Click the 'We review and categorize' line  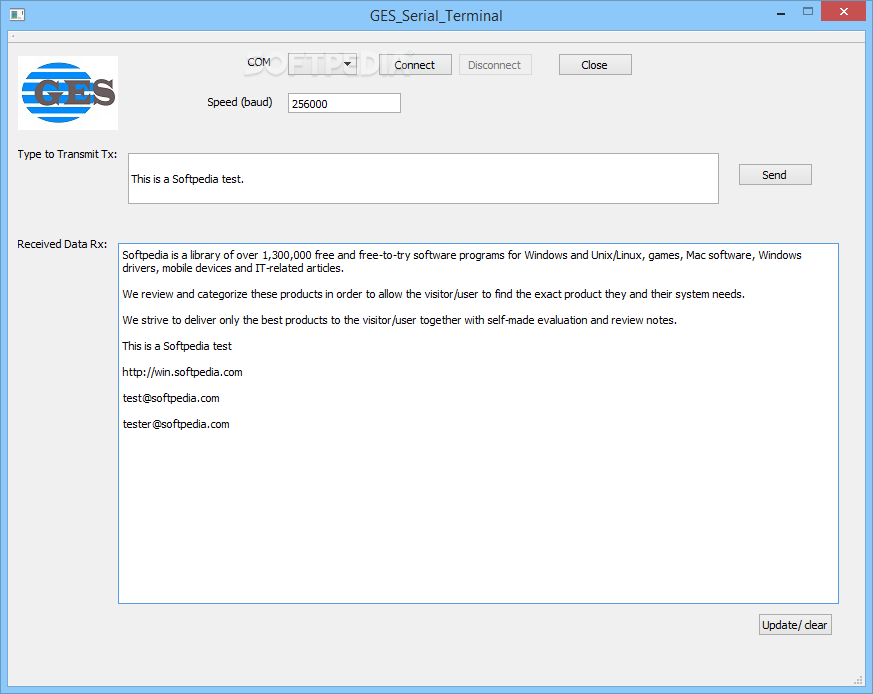tap(434, 294)
